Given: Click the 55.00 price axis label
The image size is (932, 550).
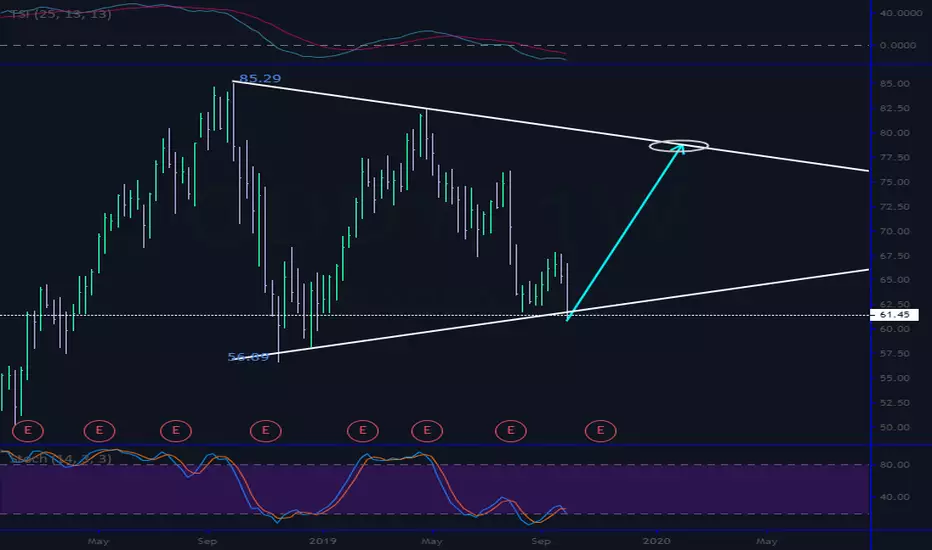Looking at the screenshot, I should (895, 378).
